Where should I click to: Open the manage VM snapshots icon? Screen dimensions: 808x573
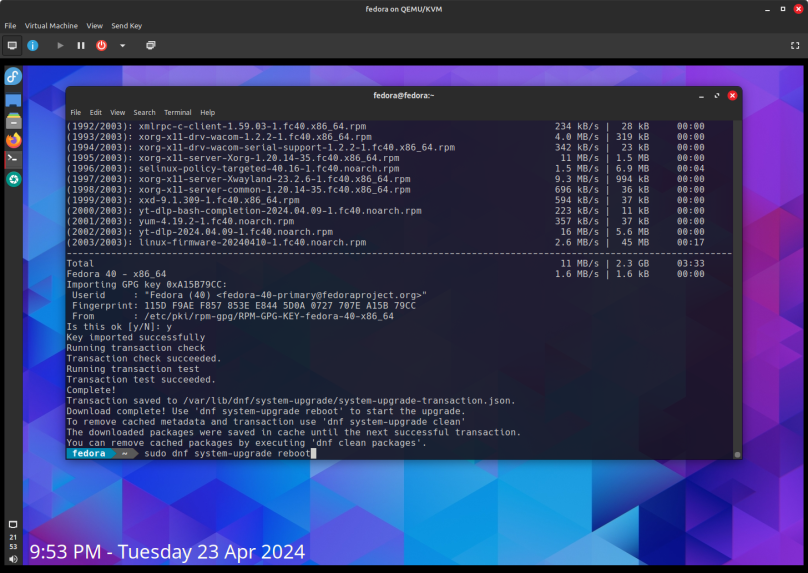click(x=150, y=45)
